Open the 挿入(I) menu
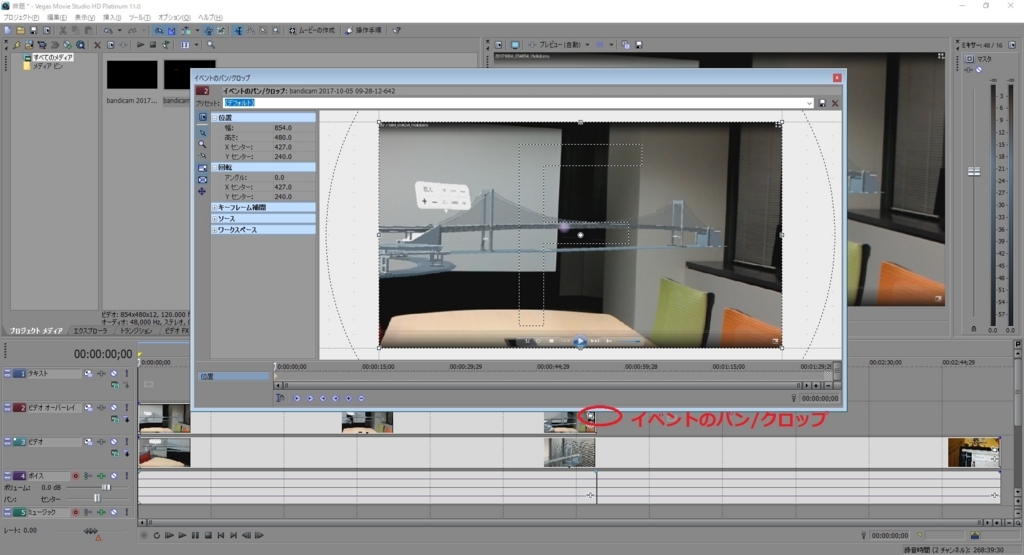The image size is (1024, 555). tap(112, 18)
